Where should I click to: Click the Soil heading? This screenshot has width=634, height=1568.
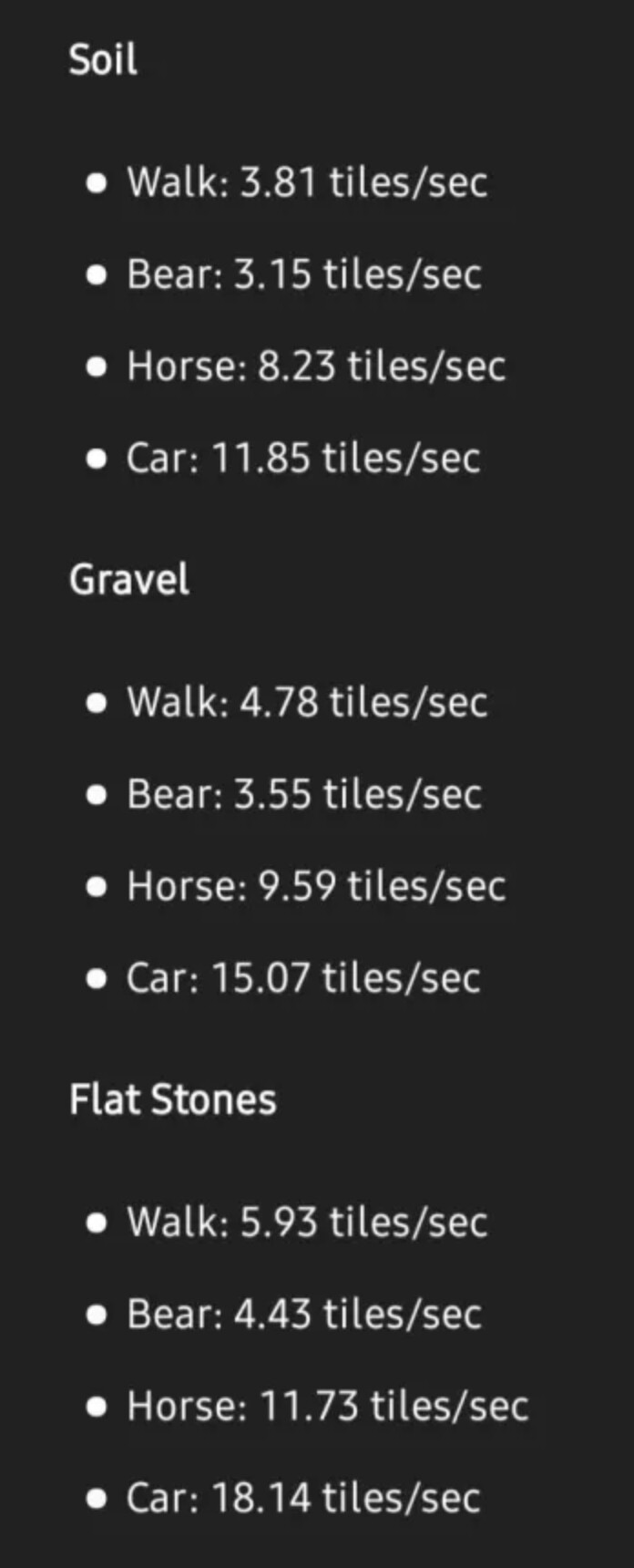tap(103, 60)
